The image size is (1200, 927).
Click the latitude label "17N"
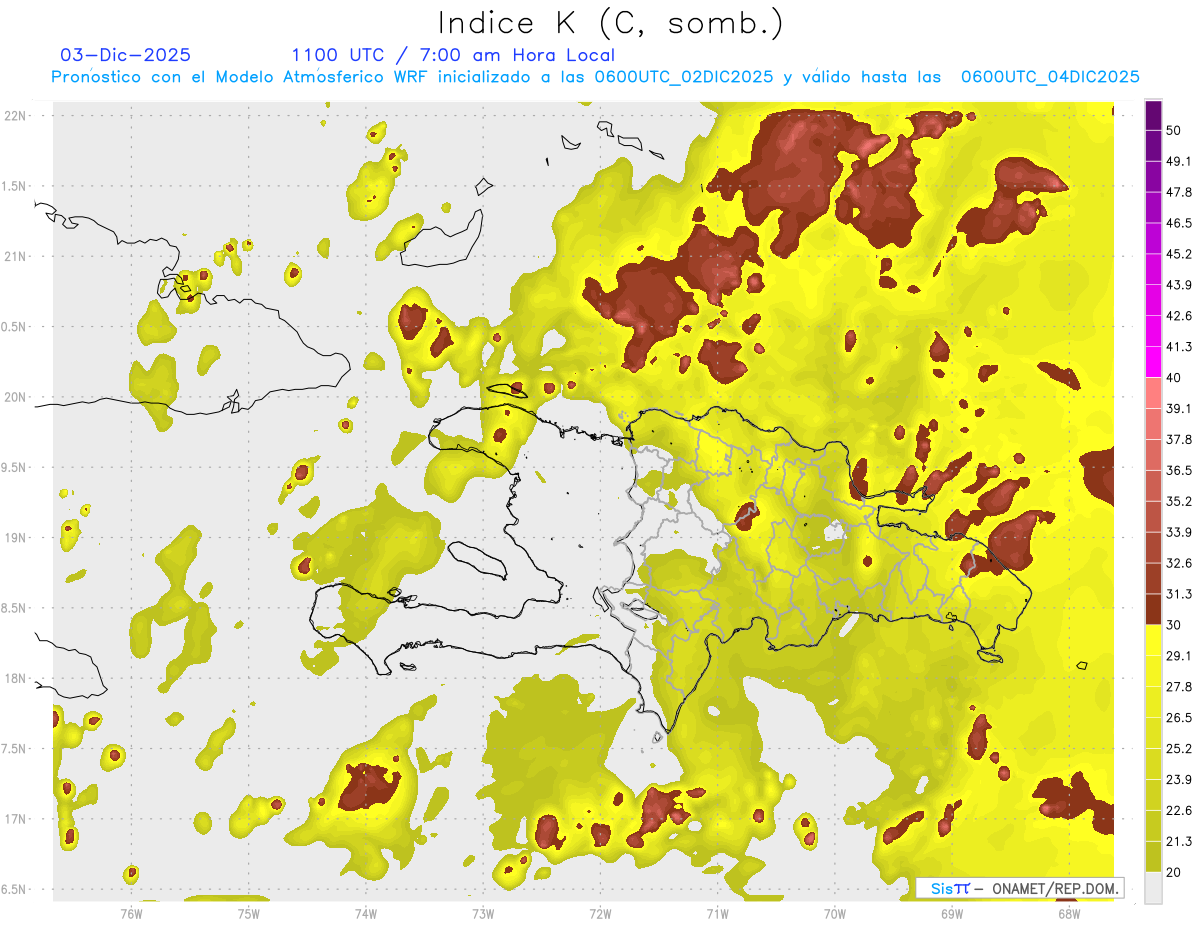[15, 820]
